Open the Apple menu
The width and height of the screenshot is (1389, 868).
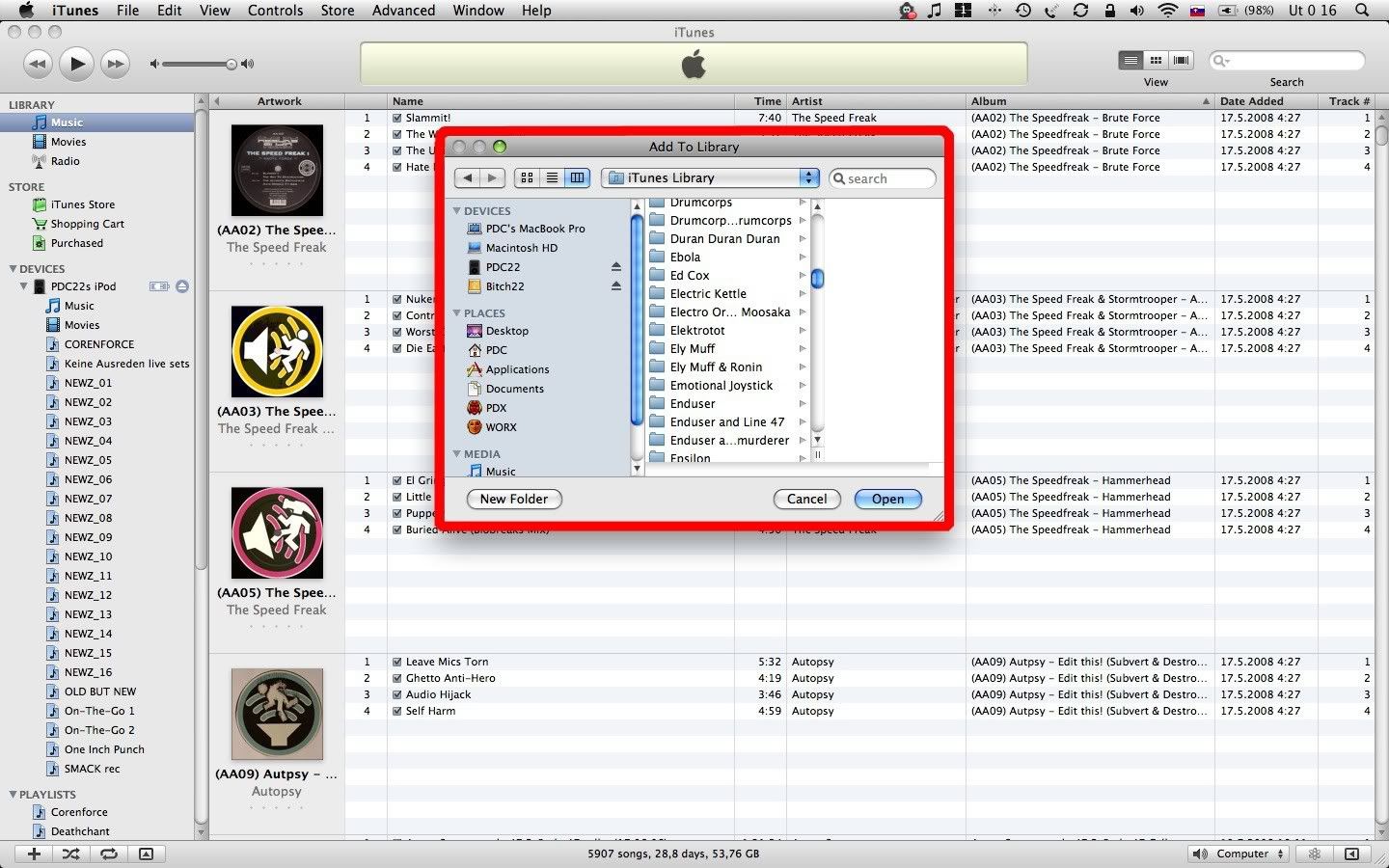(x=26, y=11)
